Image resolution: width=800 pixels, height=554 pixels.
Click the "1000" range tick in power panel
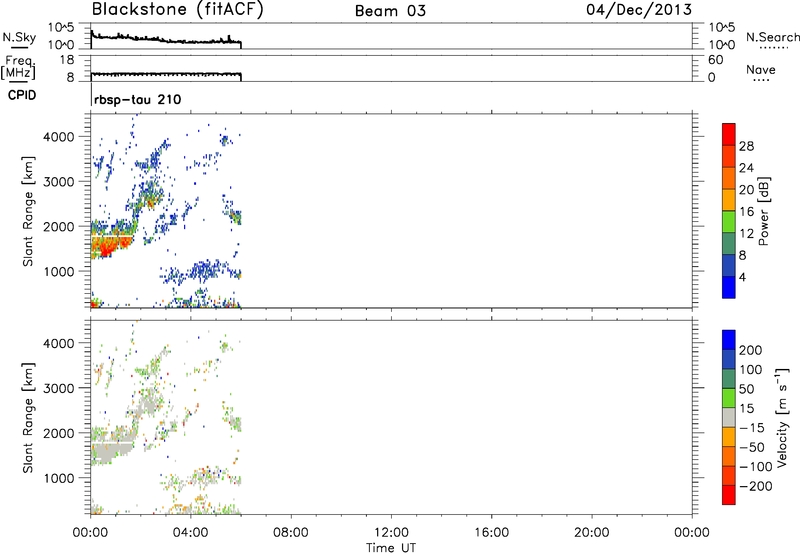[x=58, y=271]
